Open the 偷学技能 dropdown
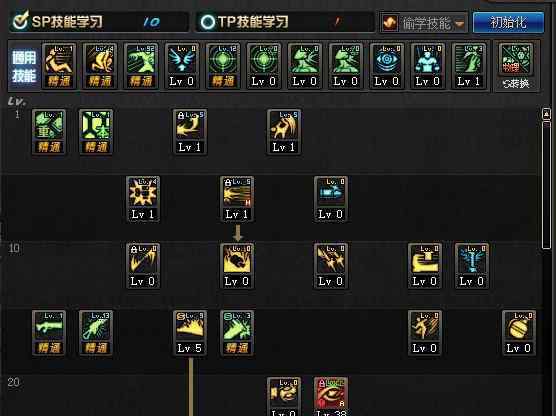Screen dimensions: 556x416 pyautogui.click(x=424, y=23)
